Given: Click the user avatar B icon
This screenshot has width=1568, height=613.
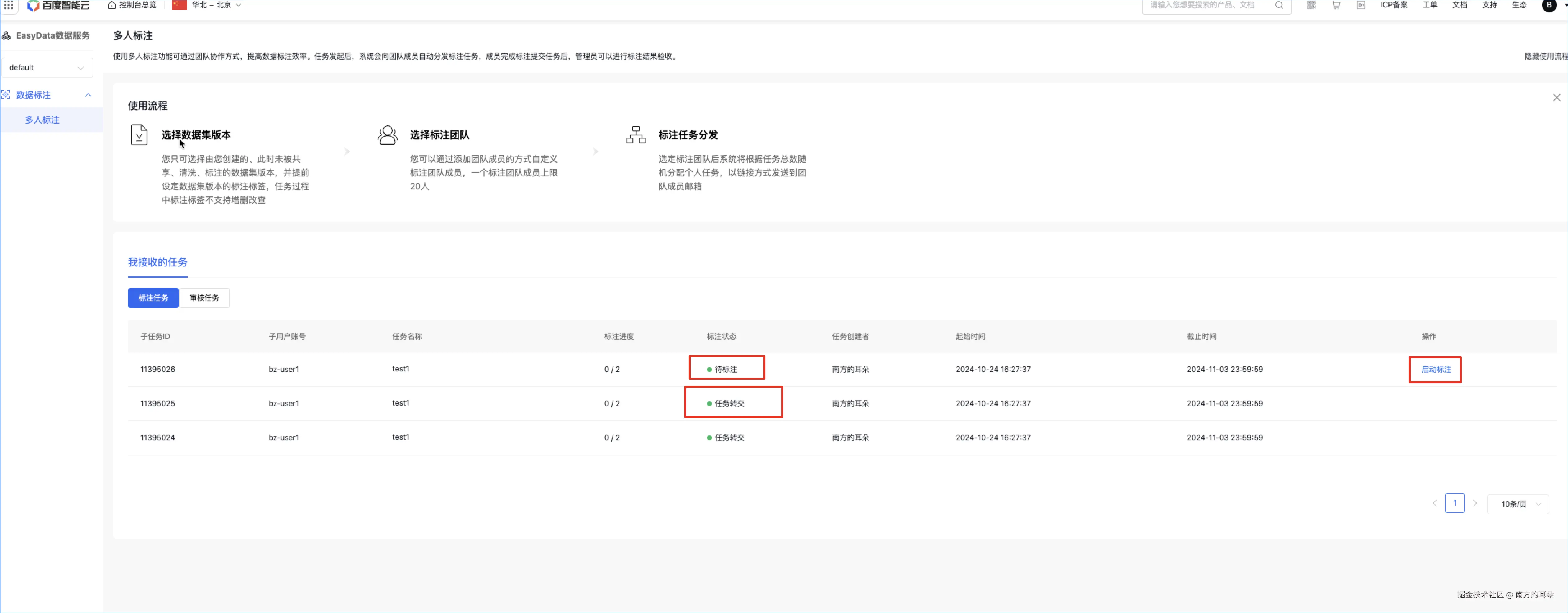Looking at the screenshot, I should coord(1549,6).
